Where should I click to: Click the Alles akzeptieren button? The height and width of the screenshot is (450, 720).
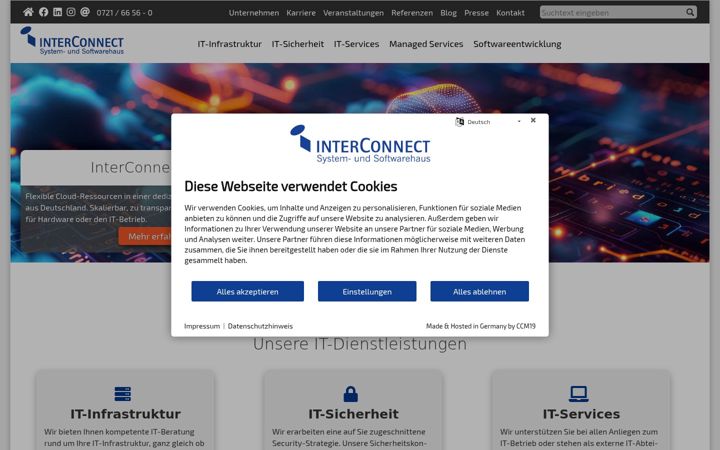(x=248, y=292)
